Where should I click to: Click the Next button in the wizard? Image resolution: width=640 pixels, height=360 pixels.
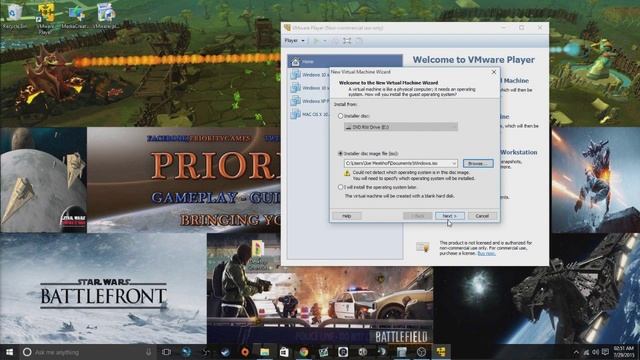tap(449, 216)
